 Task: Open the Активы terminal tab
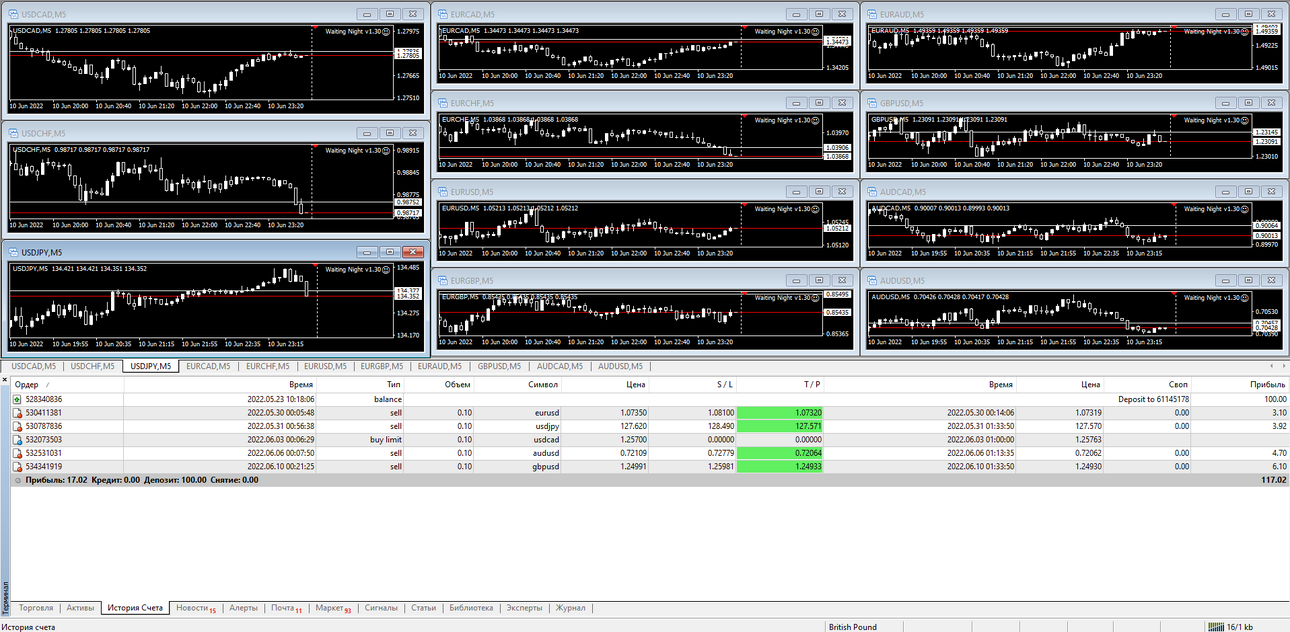pyautogui.click(x=80, y=608)
